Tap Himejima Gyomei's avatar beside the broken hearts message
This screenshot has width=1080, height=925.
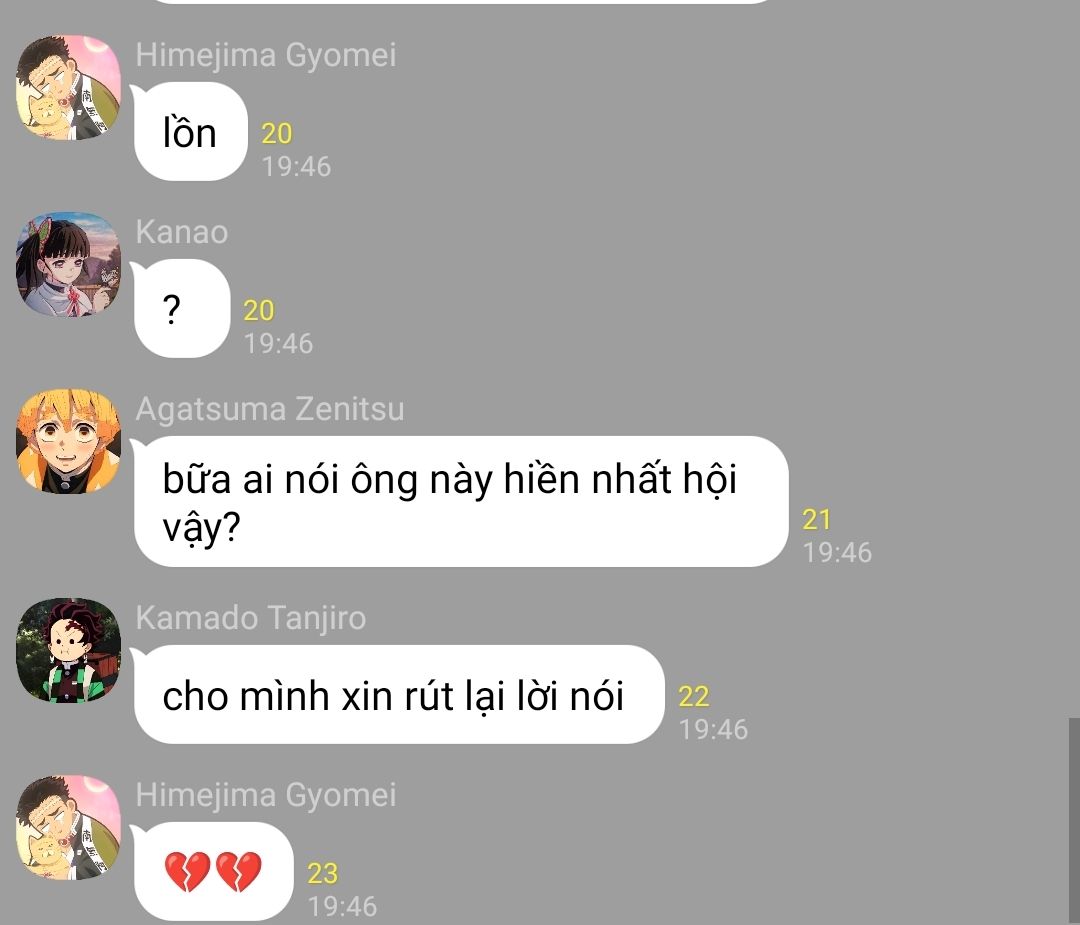[68, 827]
